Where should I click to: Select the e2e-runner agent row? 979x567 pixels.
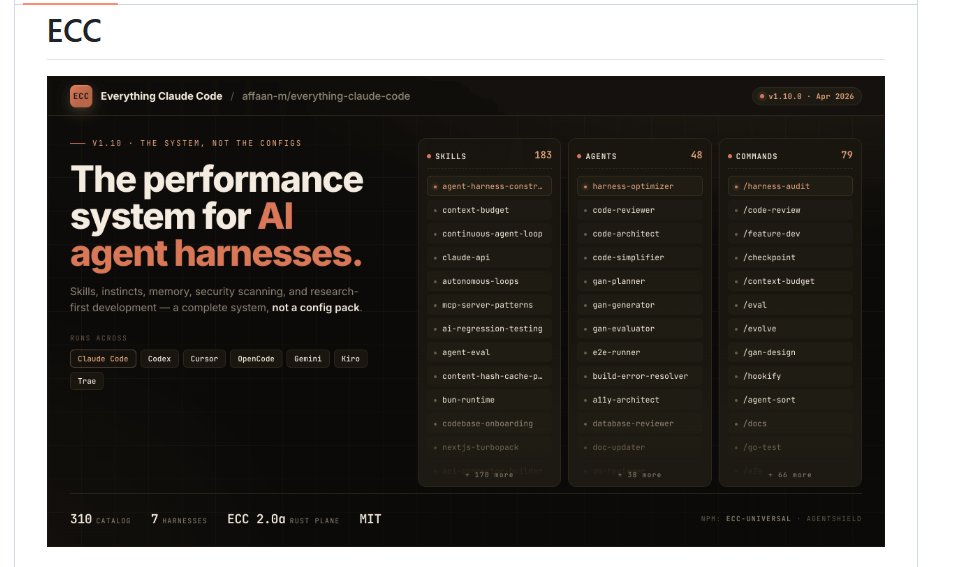point(640,352)
